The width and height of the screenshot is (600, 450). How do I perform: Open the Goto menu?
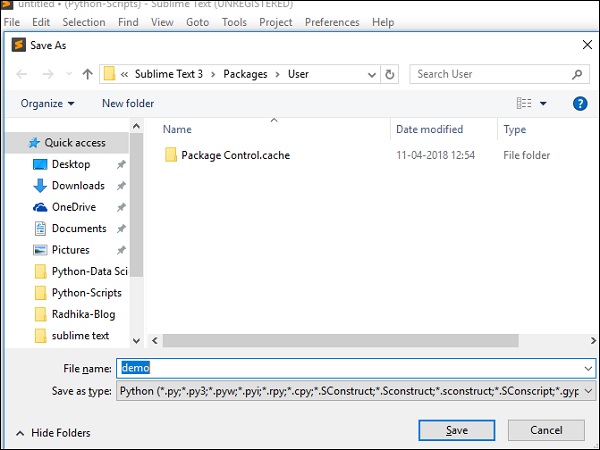pos(197,22)
